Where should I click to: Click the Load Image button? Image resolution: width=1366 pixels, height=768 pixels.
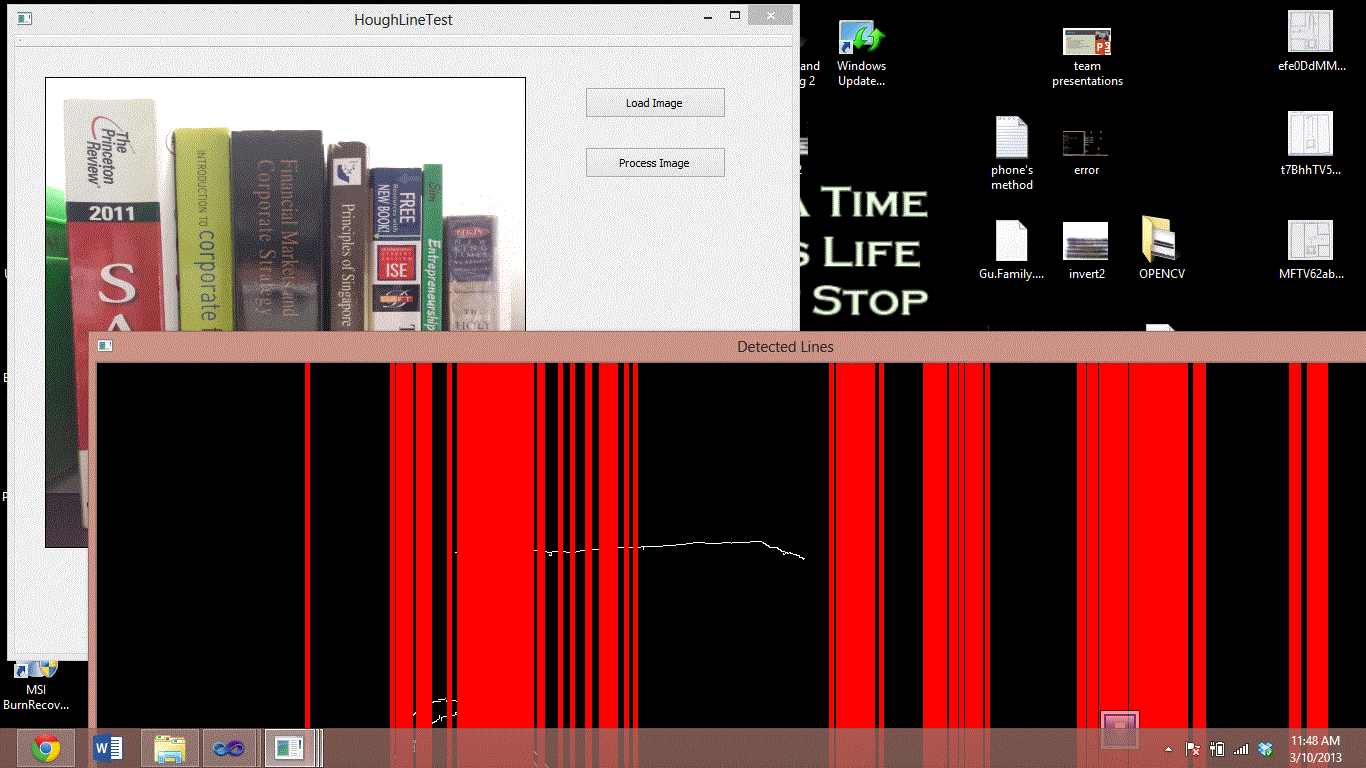pos(655,103)
